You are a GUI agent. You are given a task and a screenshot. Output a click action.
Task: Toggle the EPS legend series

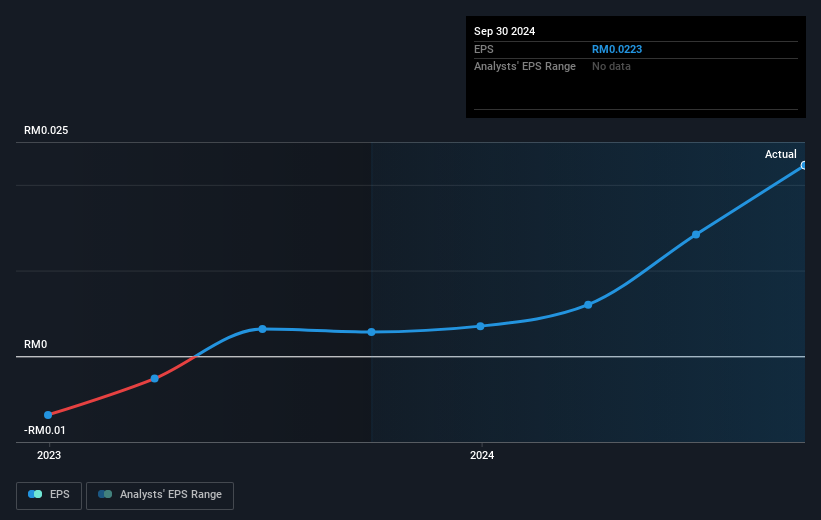coord(49,495)
